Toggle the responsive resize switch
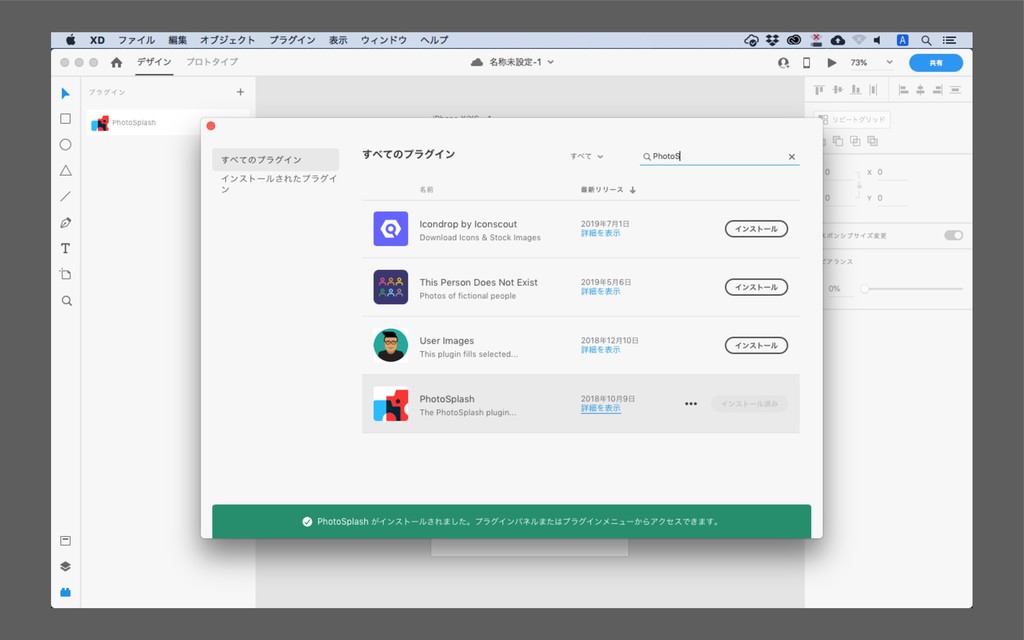Screen dimensions: 1024x640 953,235
